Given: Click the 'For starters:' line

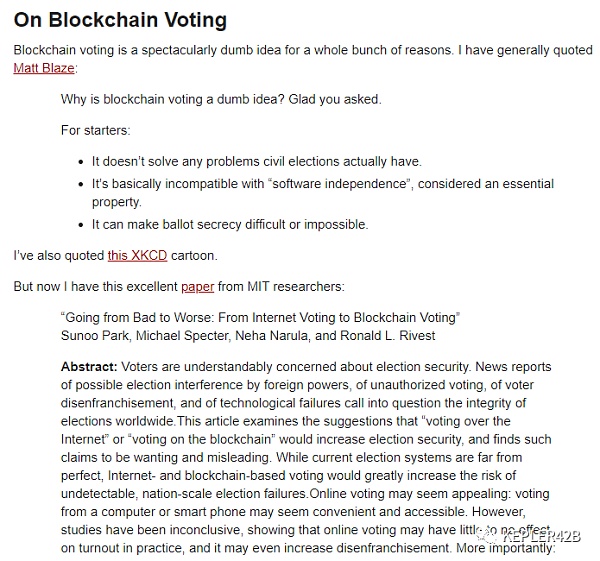Looking at the screenshot, I should [97, 130].
